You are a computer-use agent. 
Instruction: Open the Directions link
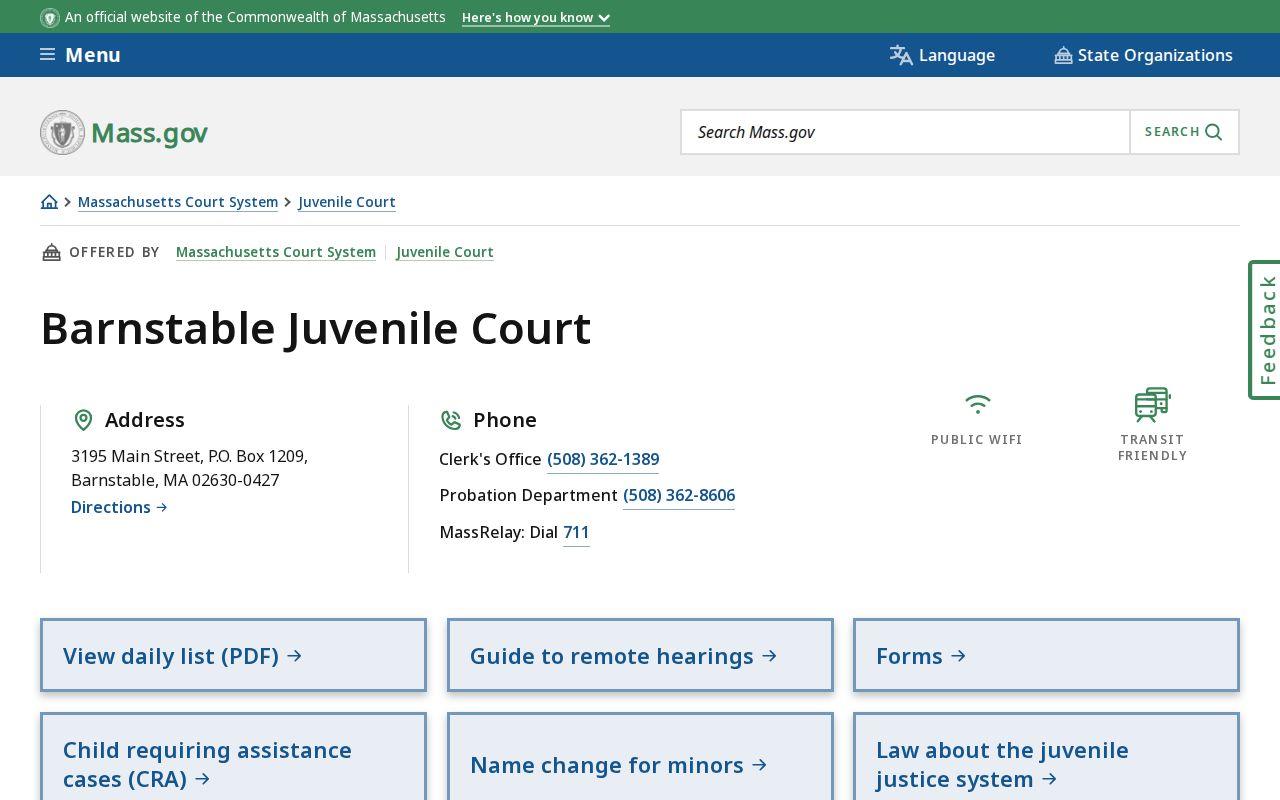point(119,507)
